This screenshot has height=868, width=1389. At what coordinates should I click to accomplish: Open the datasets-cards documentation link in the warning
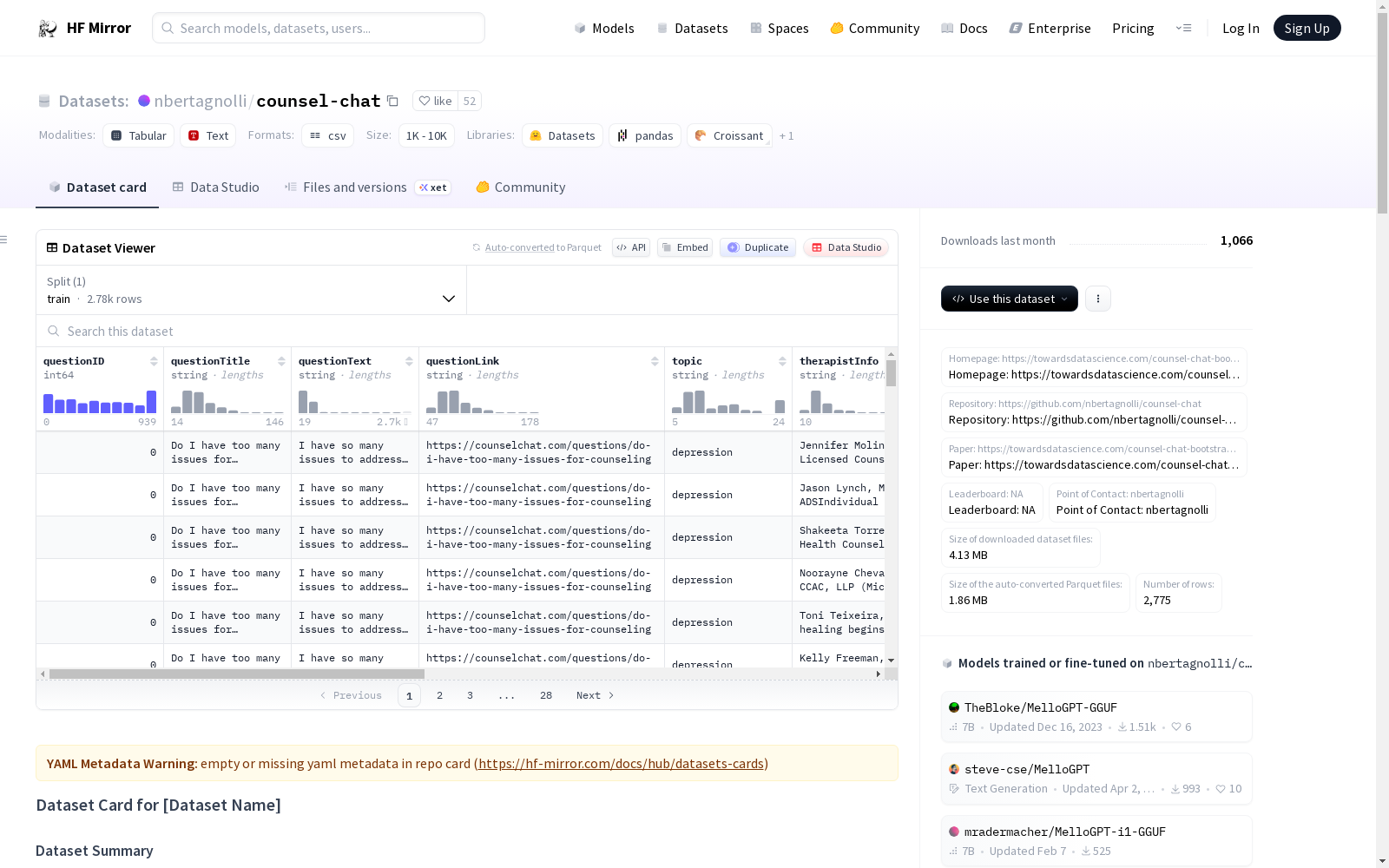pyautogui.click(x=621, y=764)
